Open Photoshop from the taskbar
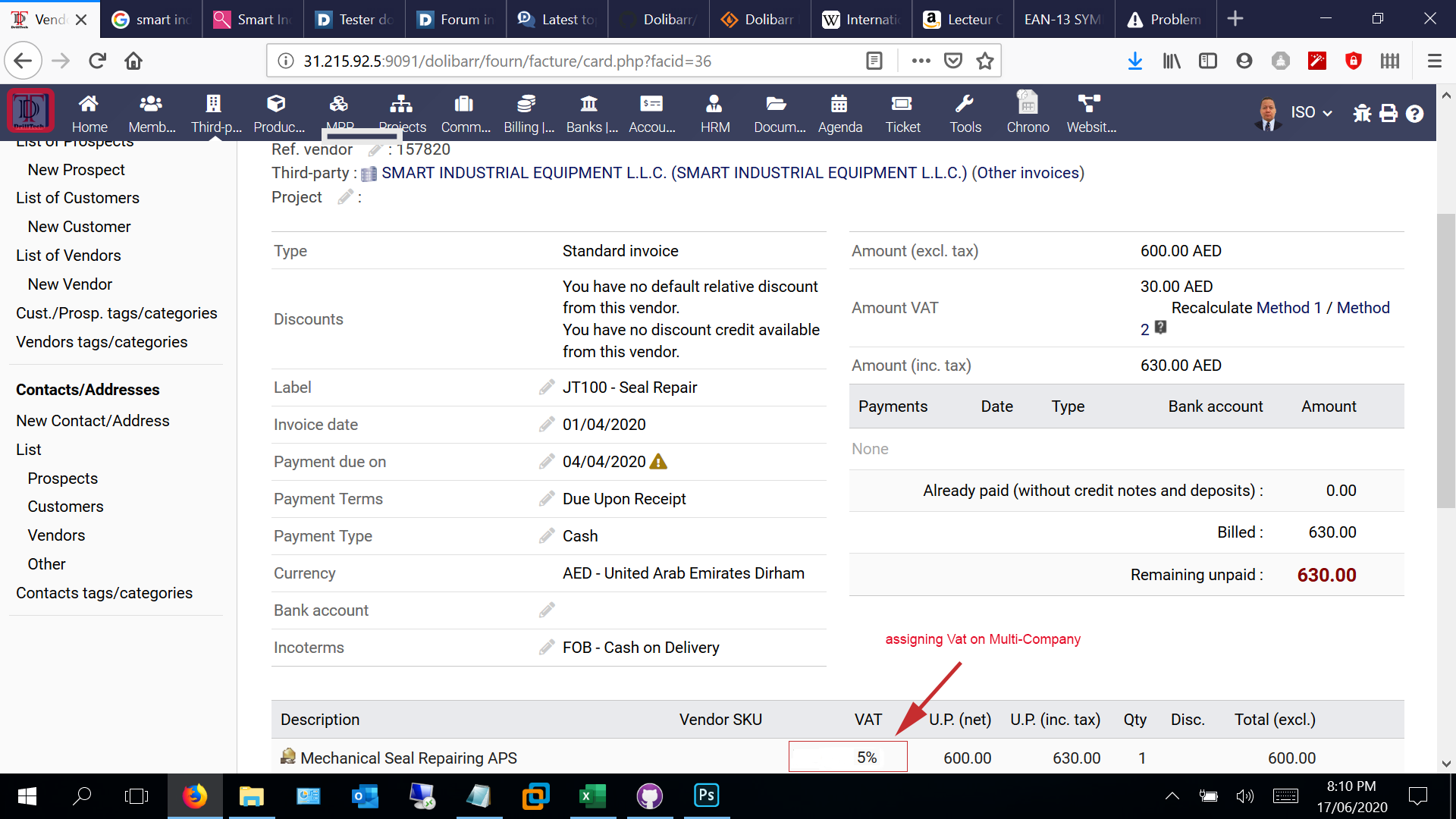 pyautogui.click(x=706, y=796)
